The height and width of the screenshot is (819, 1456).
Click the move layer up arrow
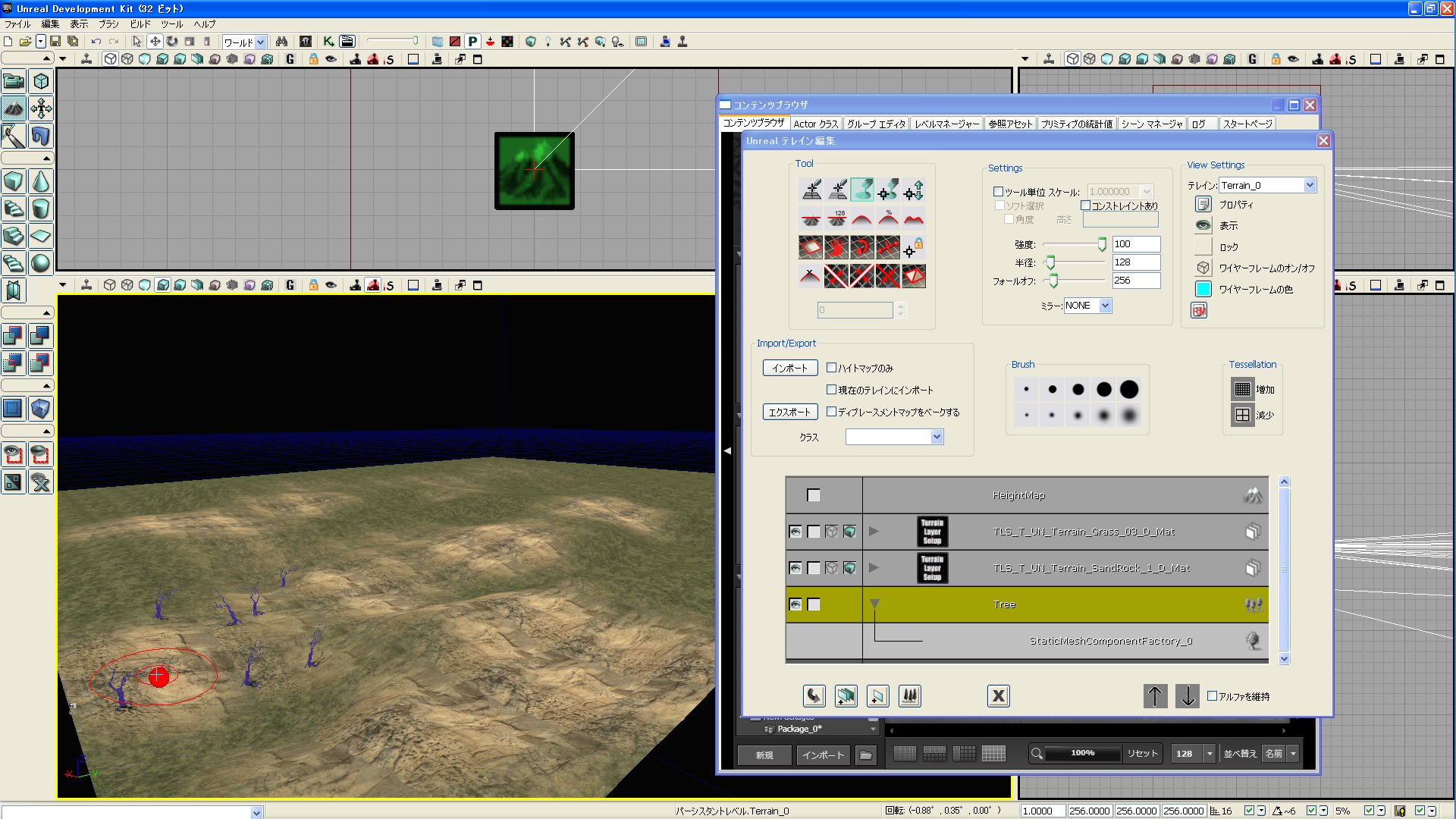(1155, 695)
